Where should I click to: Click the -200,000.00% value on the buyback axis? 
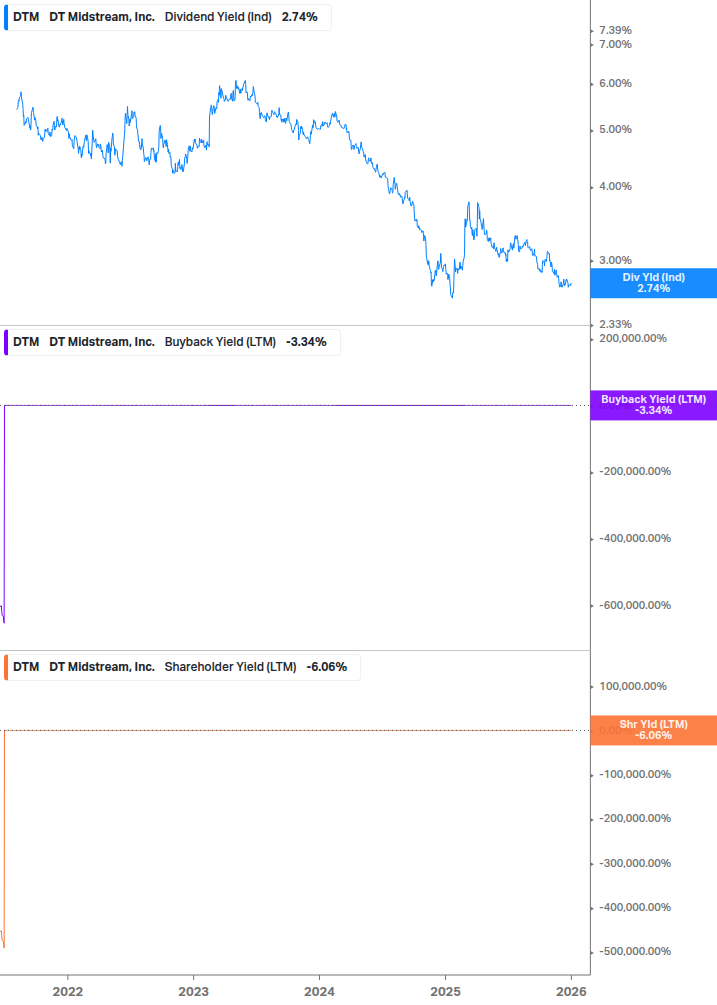point(635,472)
